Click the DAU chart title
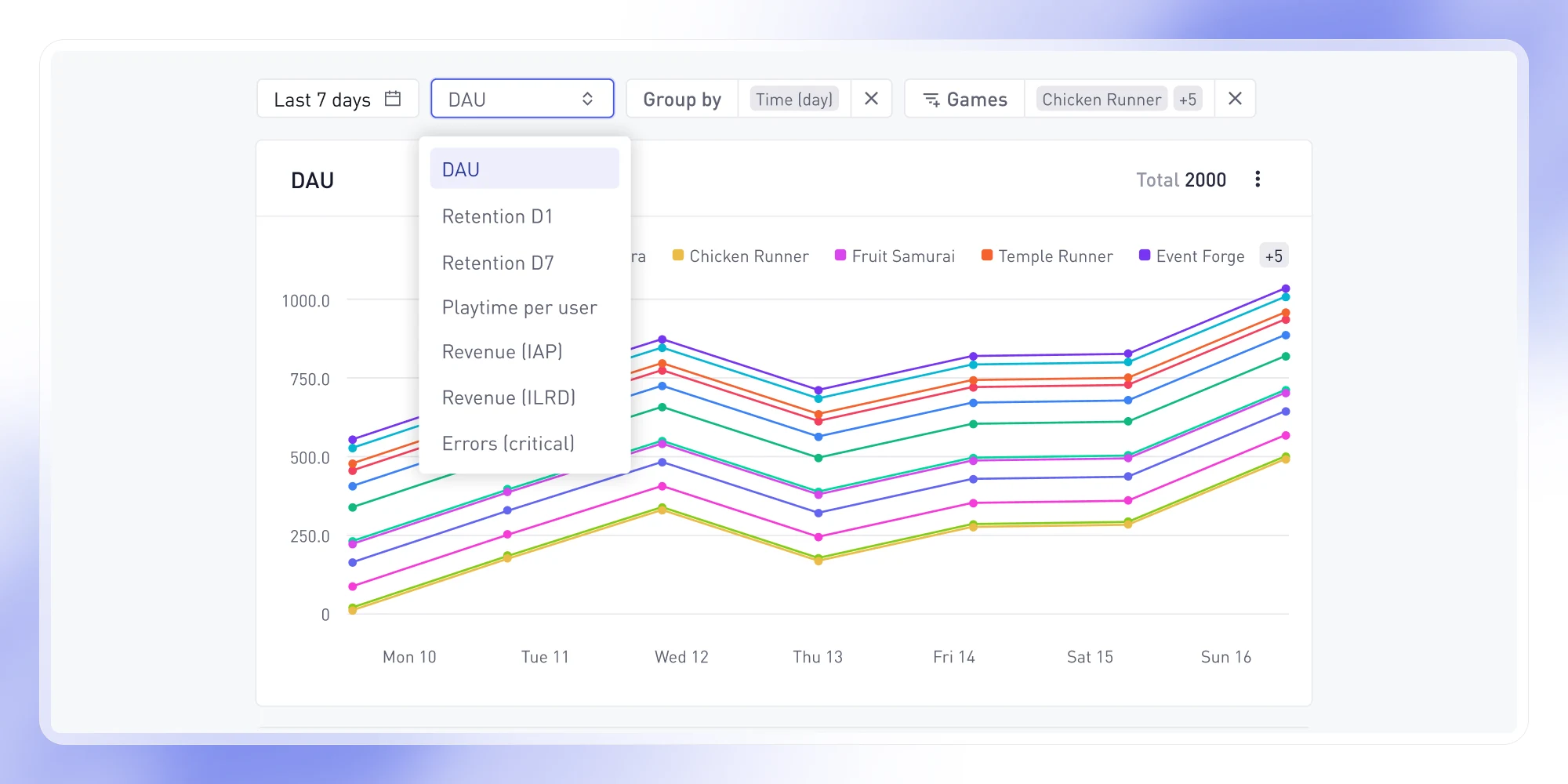The image size is (1568, 784). [x=312, y=180]
